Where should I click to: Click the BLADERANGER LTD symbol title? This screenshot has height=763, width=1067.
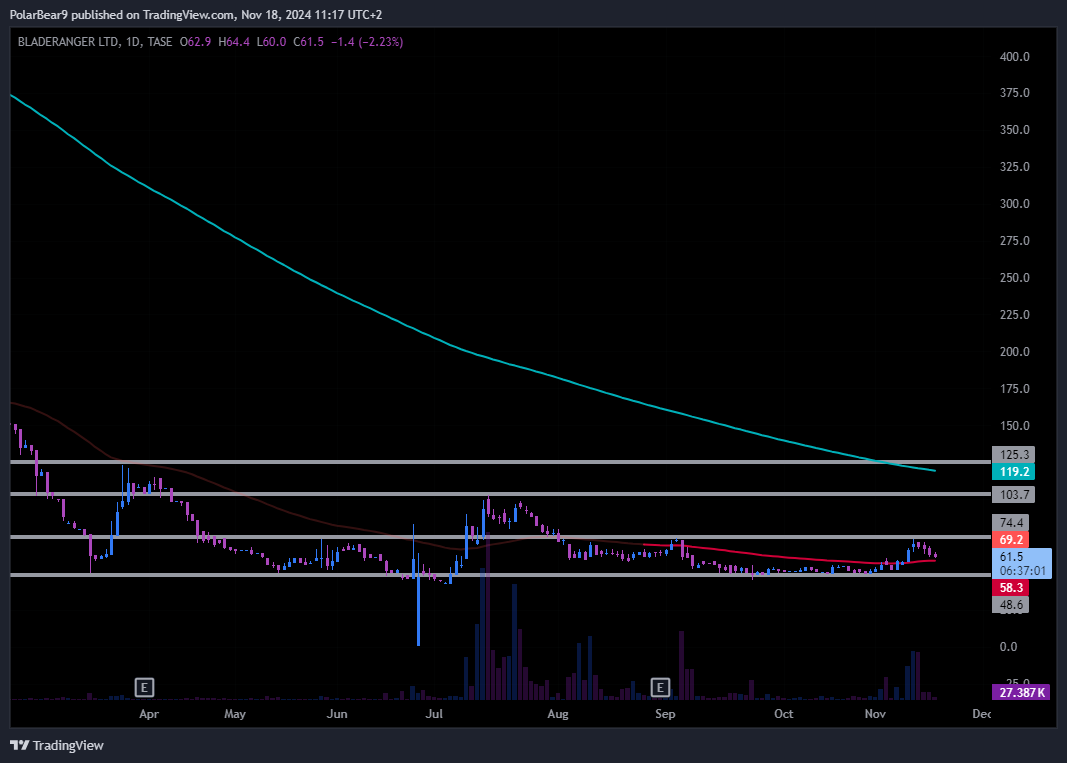tap(68, 42)
